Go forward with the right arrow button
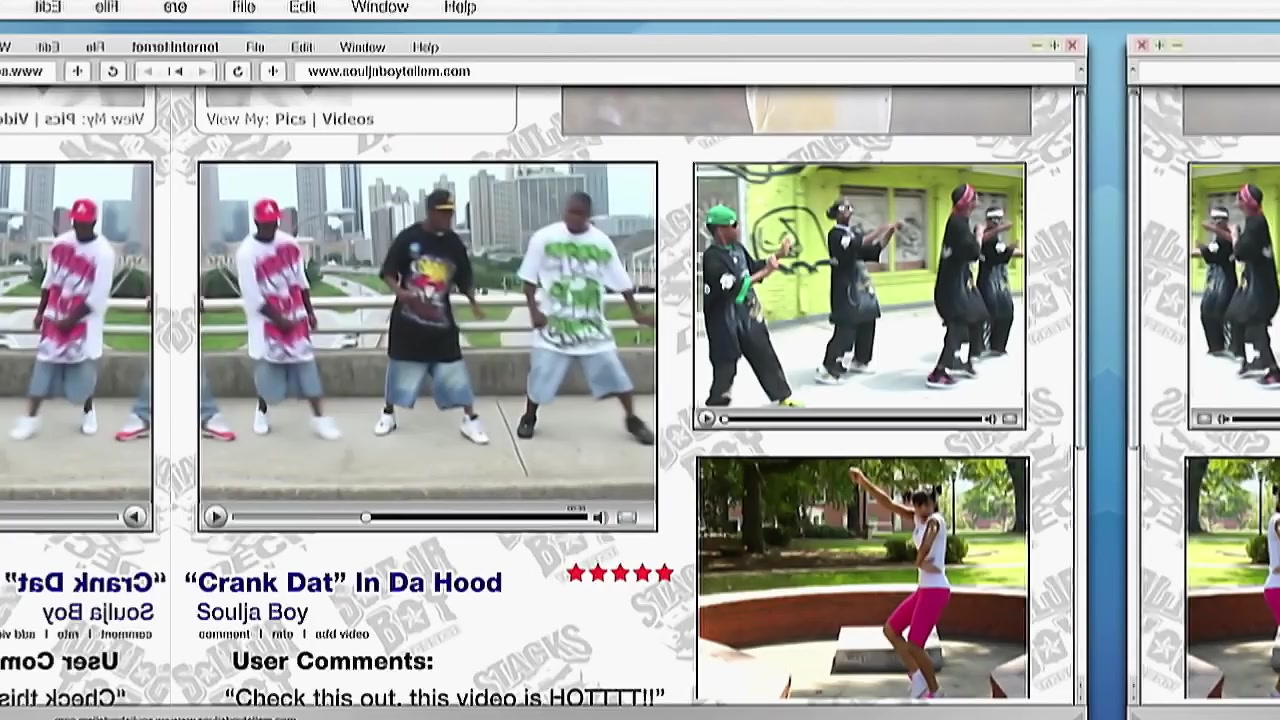Image resolution: width=1280 pixels, height=720 pixels. 202,71
